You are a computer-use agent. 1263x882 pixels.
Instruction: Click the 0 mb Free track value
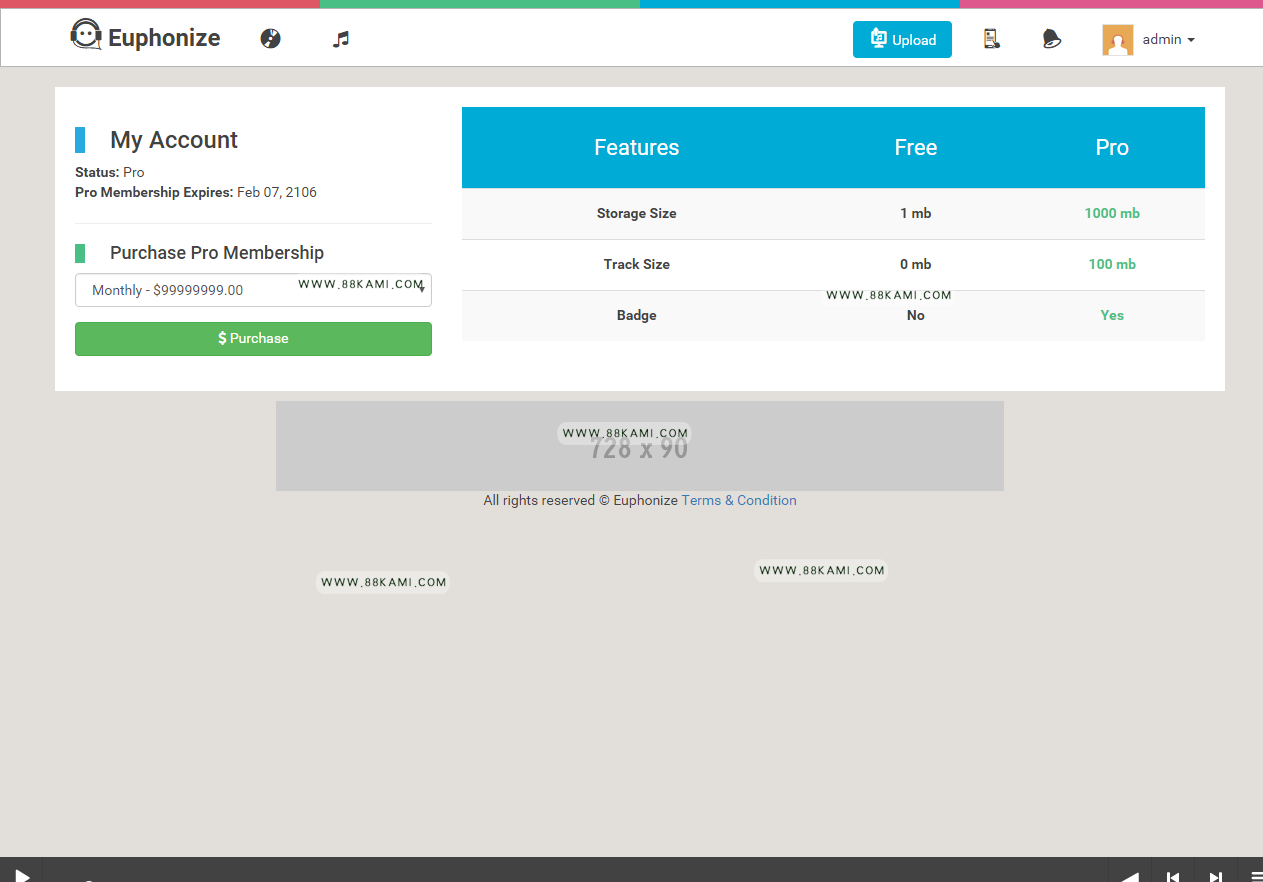click(x=916, y=264)
